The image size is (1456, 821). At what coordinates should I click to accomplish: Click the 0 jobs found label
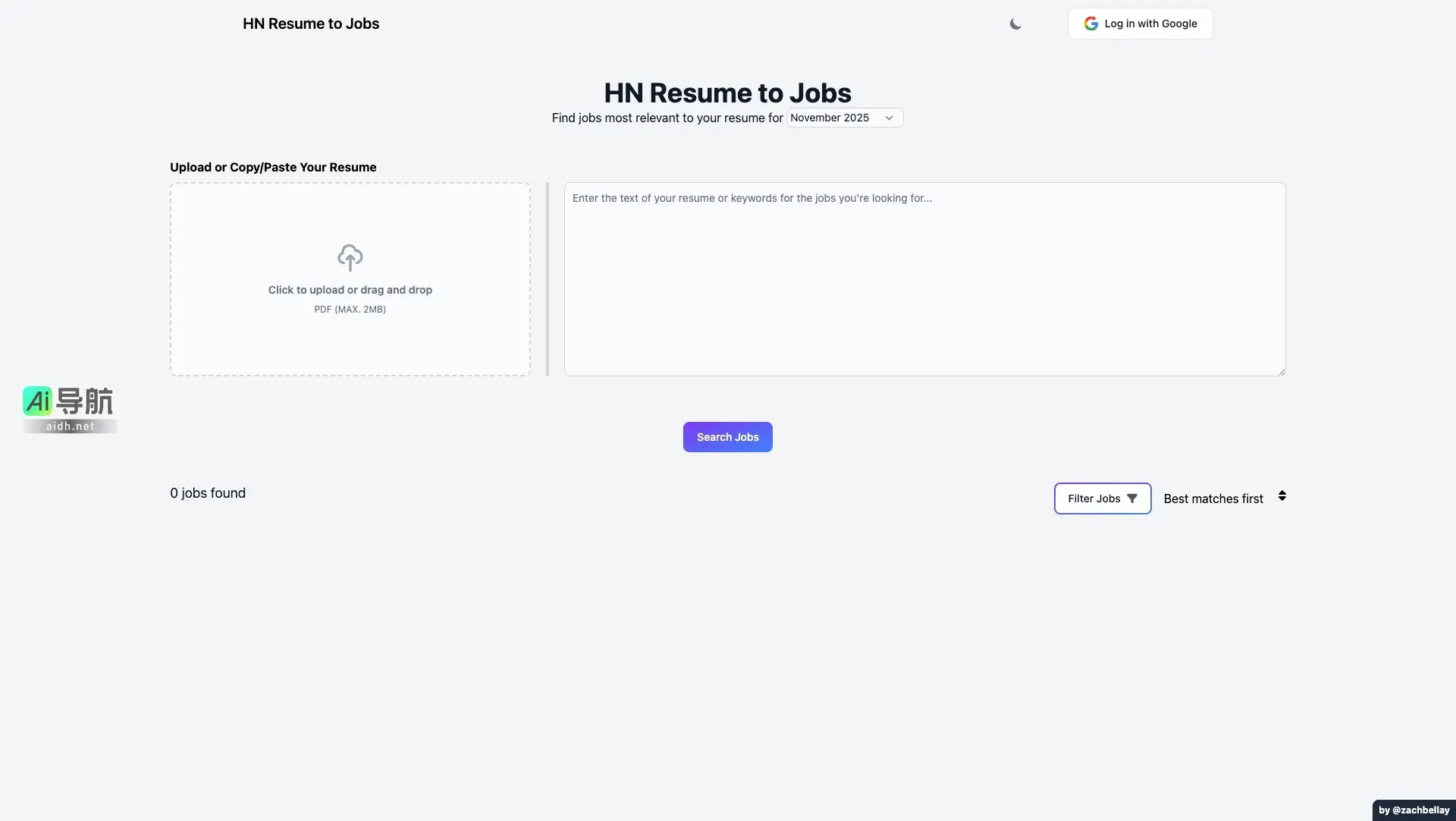pyautogui.click(x=207, y=492)
